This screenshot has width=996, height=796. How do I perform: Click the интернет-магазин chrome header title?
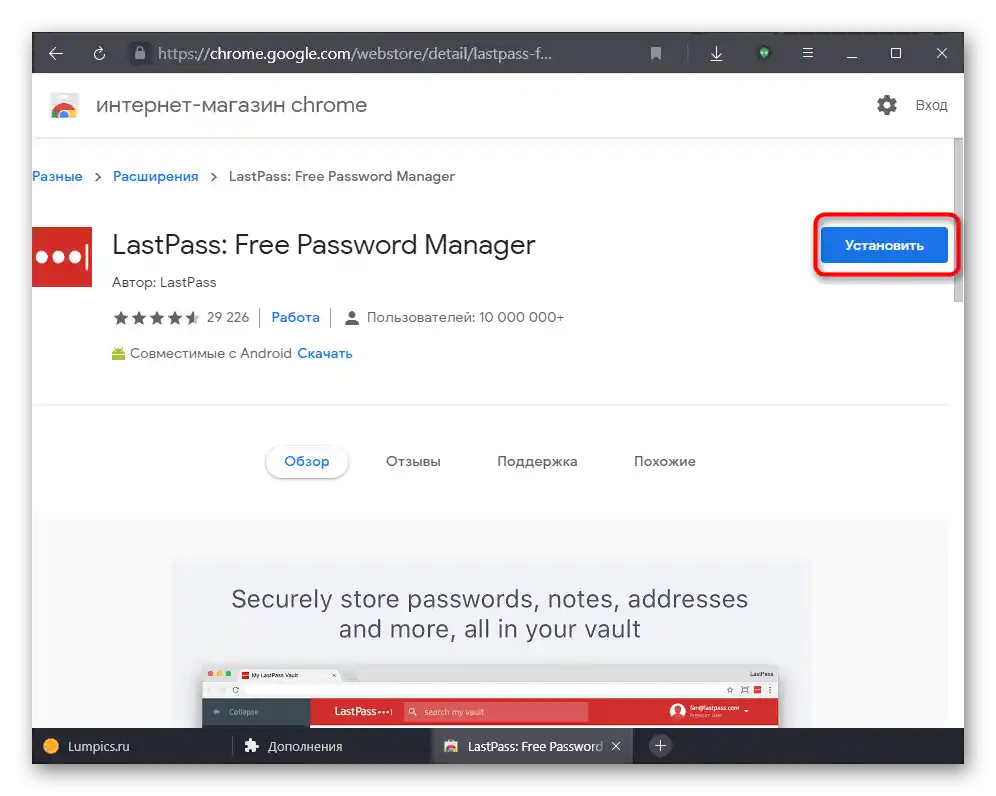[x=231, y=105]
